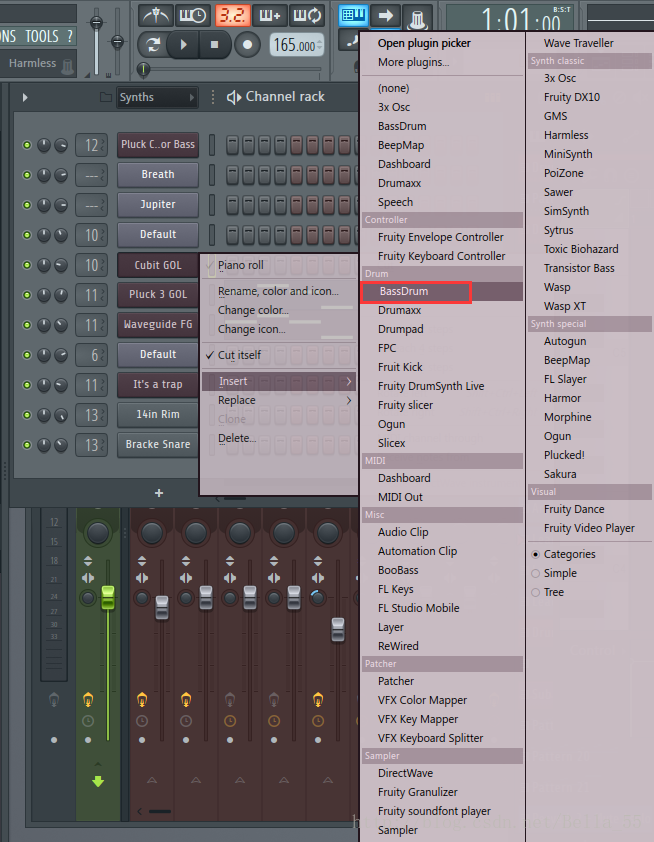Select the Breath channel button
654x842 pixels.
(158, 175)
